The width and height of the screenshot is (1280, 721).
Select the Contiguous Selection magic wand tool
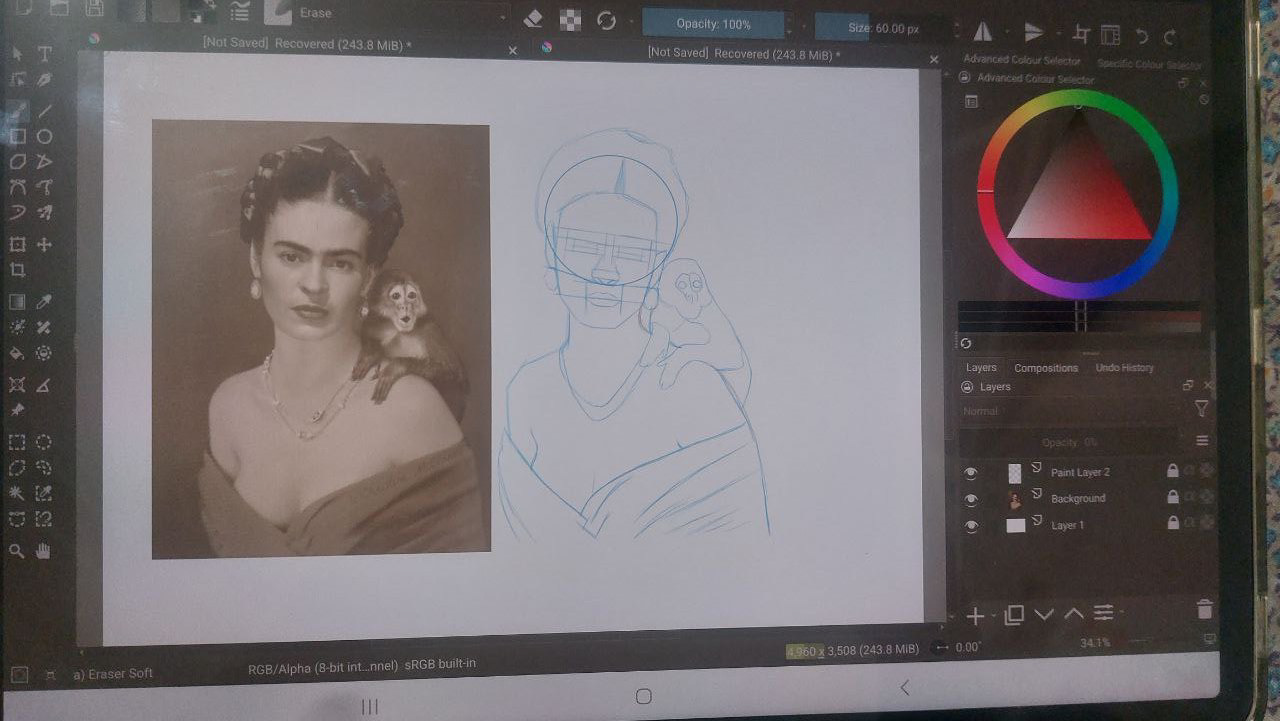(x=17, y=493)
